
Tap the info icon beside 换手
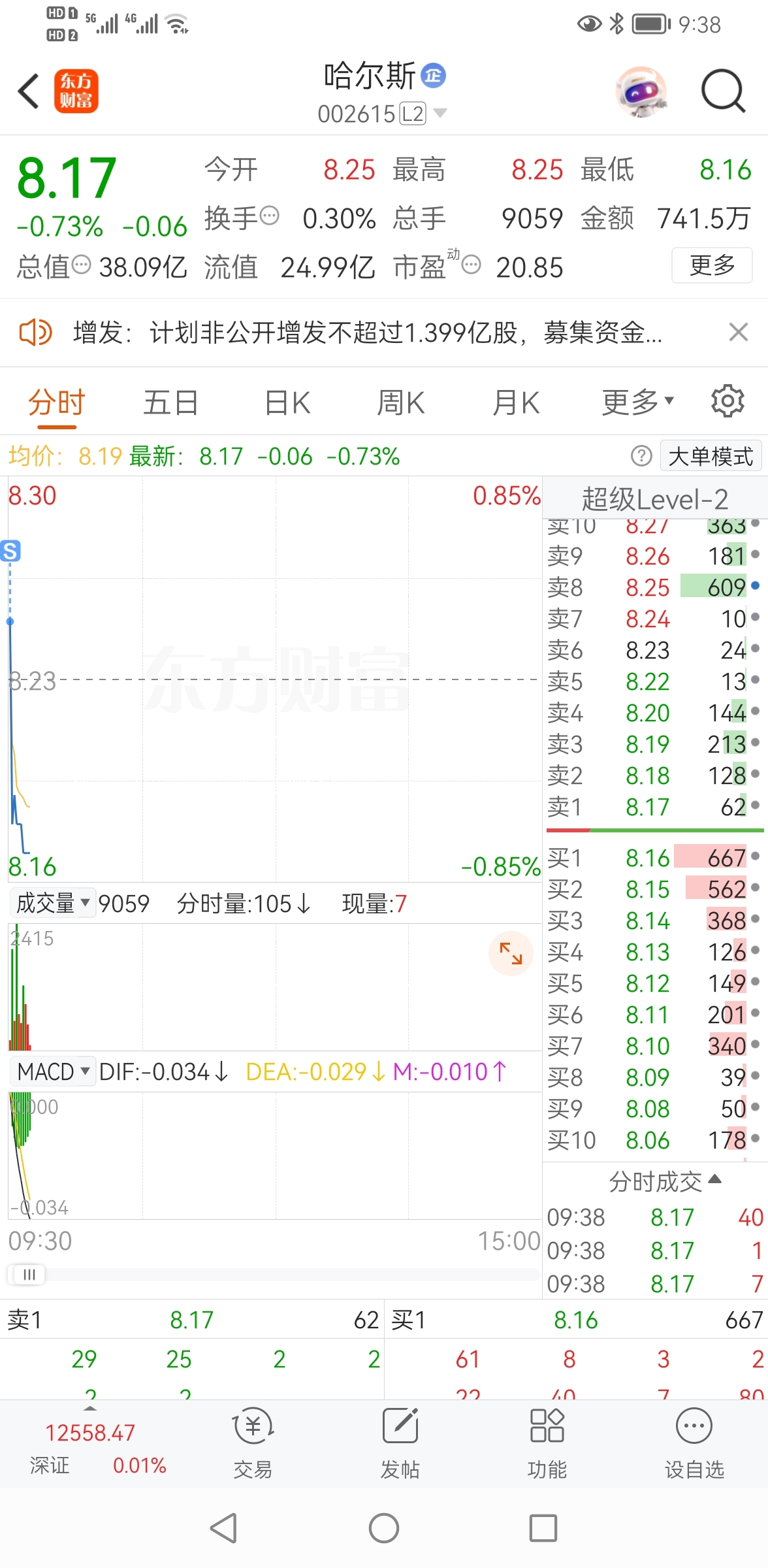pyautogui.click(x=270, y=216)
